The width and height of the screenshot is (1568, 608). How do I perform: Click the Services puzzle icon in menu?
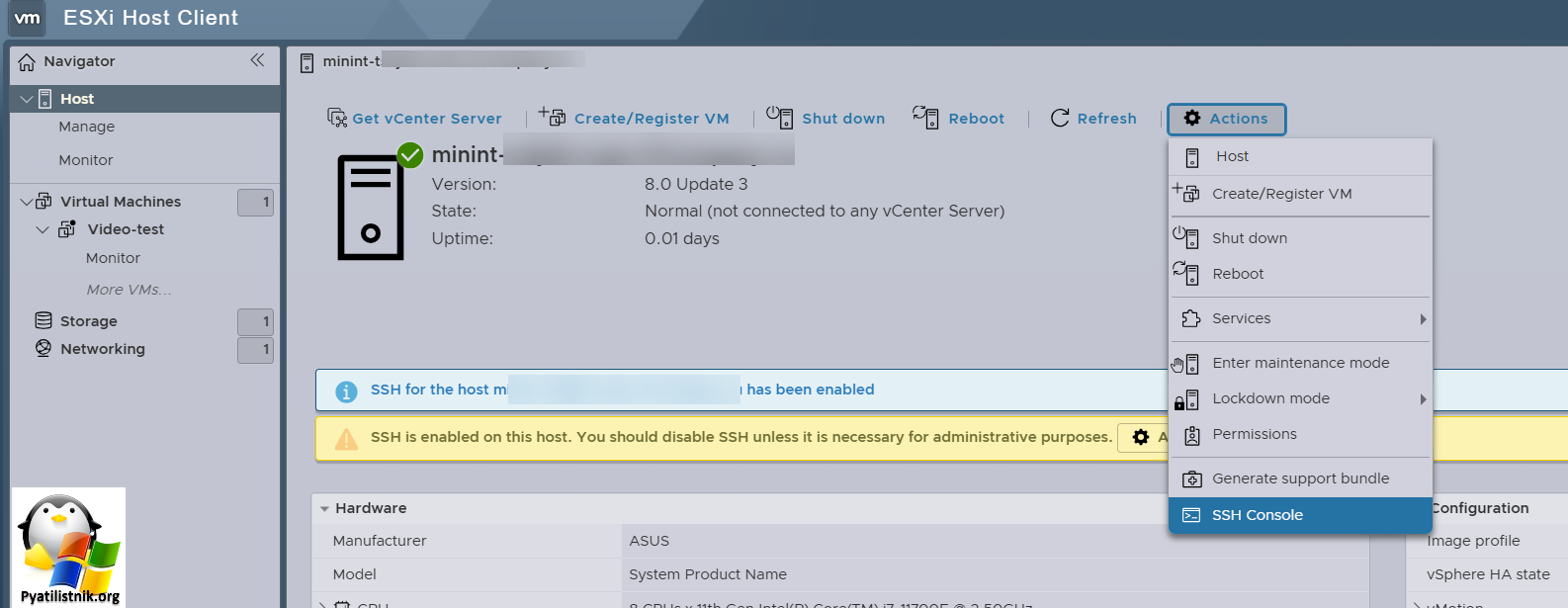[x=1191, y=318]
